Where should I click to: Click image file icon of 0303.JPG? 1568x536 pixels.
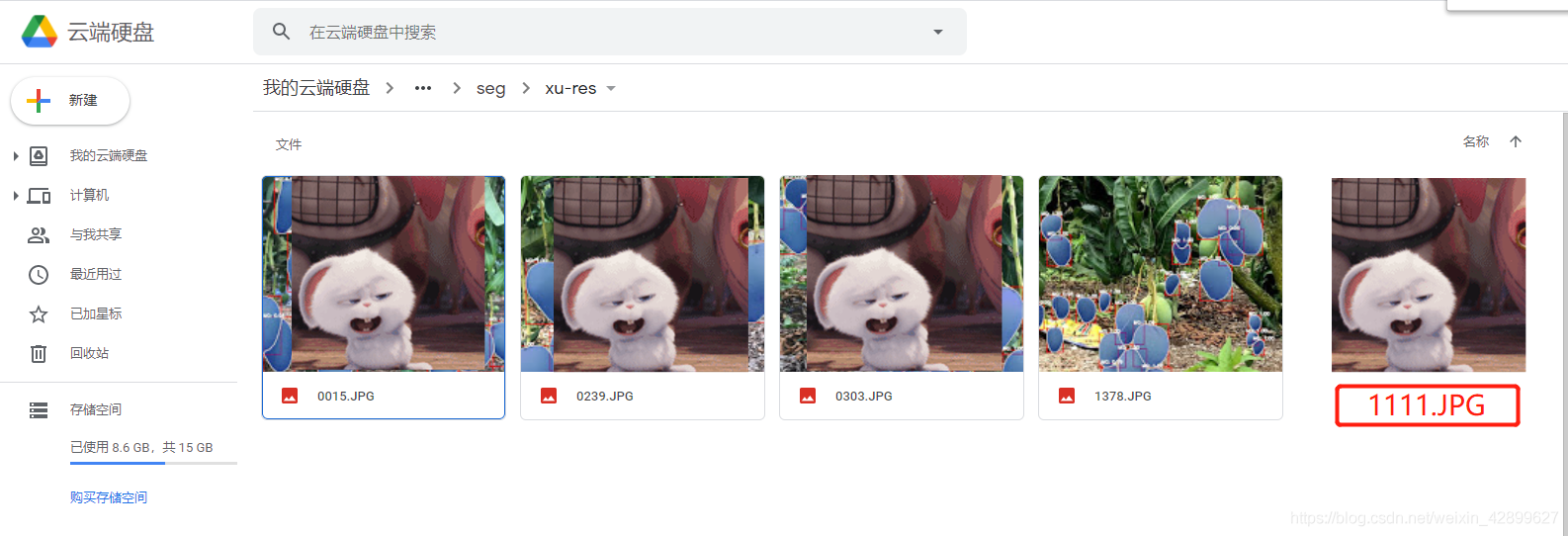(x=808, y=396)
